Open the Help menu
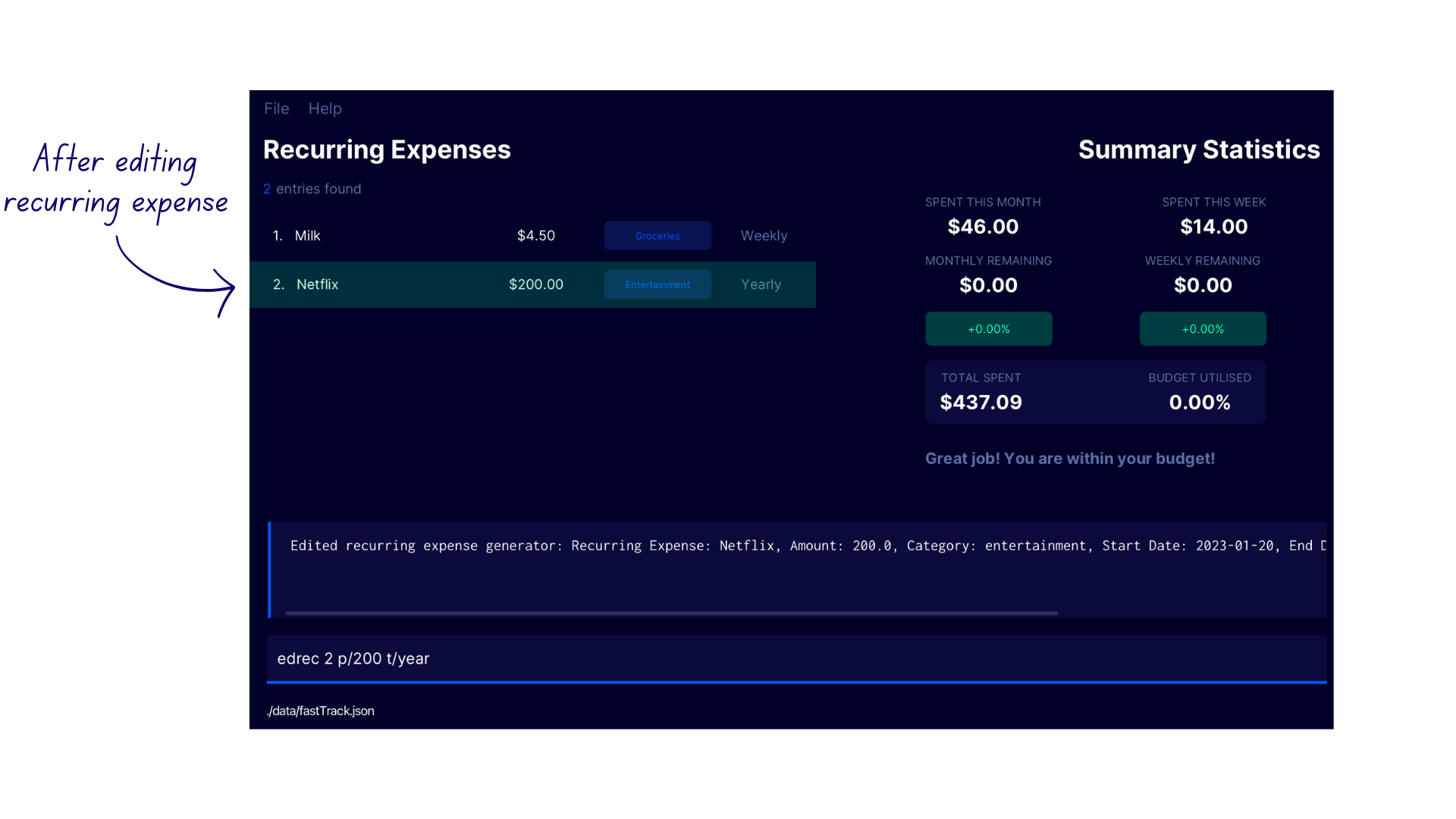Viewport: 1456px width, 819px height. click(325, 108)
